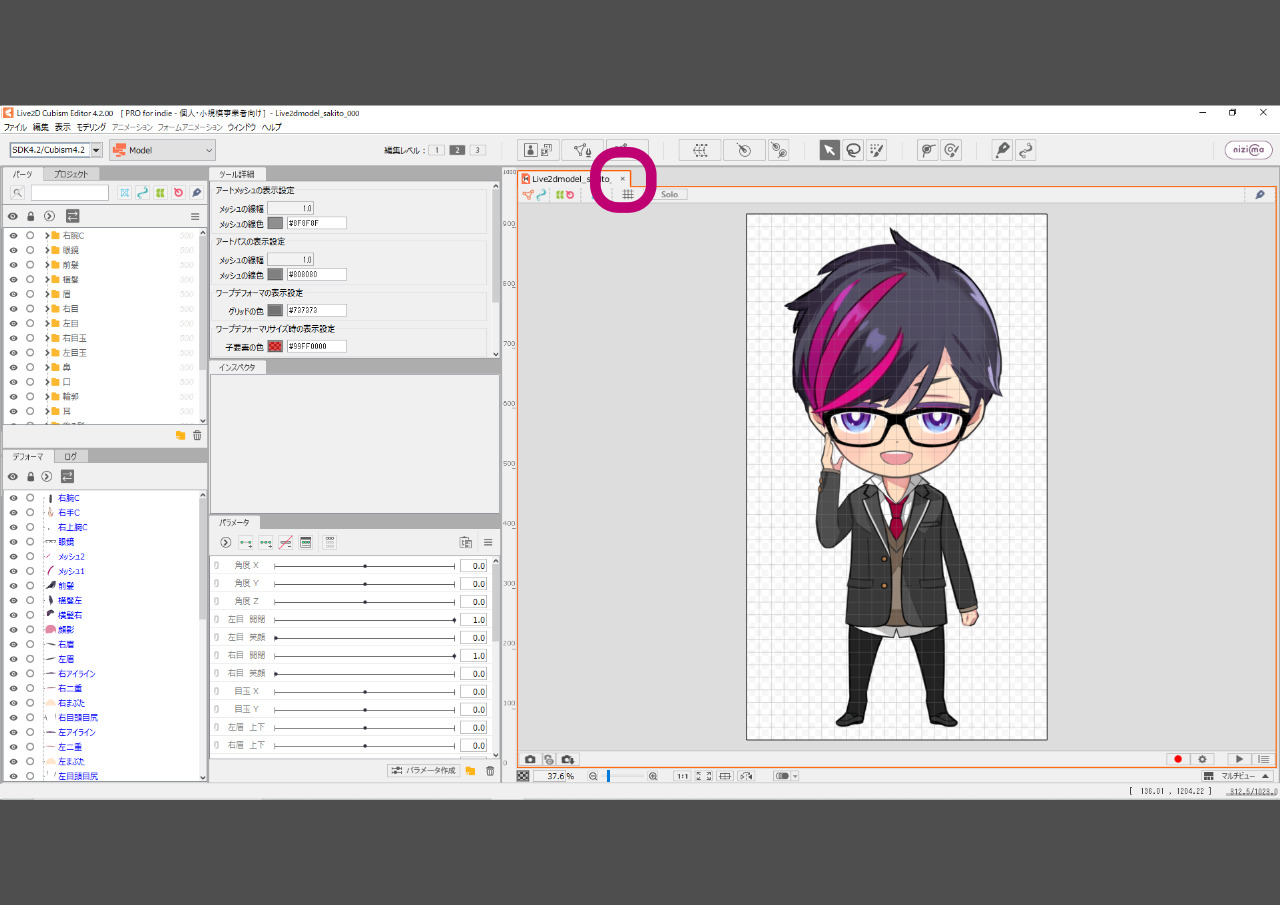Expand the 輪郭 folder

pos(47,397)
